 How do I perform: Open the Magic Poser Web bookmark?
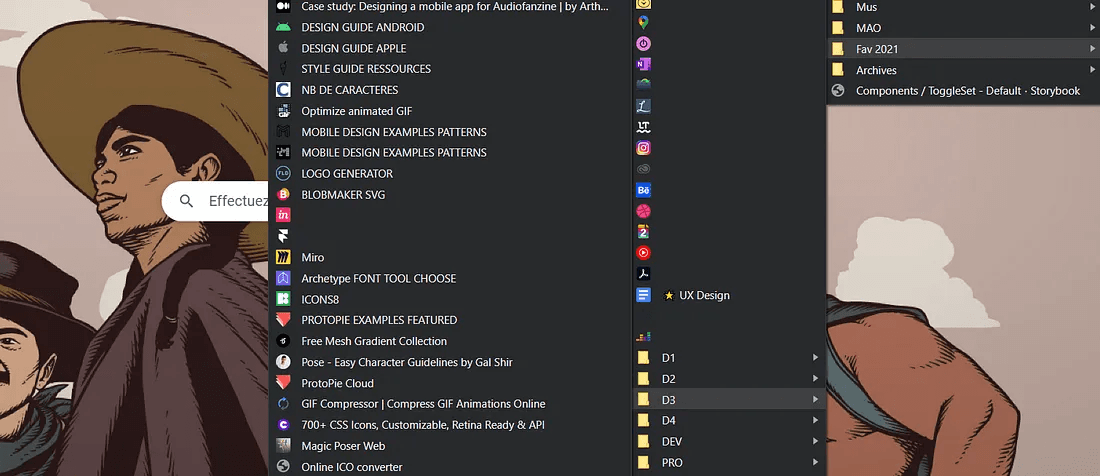point(450,446)
